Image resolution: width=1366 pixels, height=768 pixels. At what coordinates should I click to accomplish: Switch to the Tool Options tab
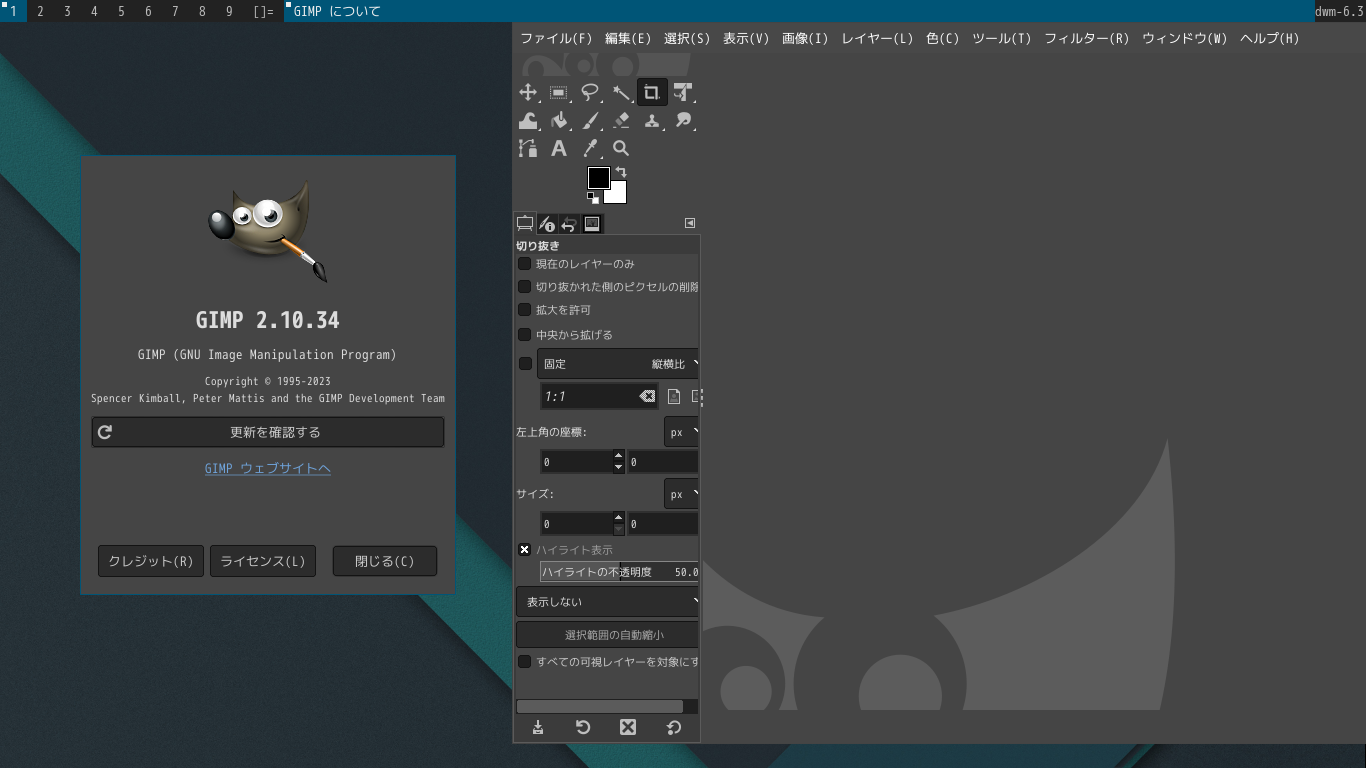(525, 224)
